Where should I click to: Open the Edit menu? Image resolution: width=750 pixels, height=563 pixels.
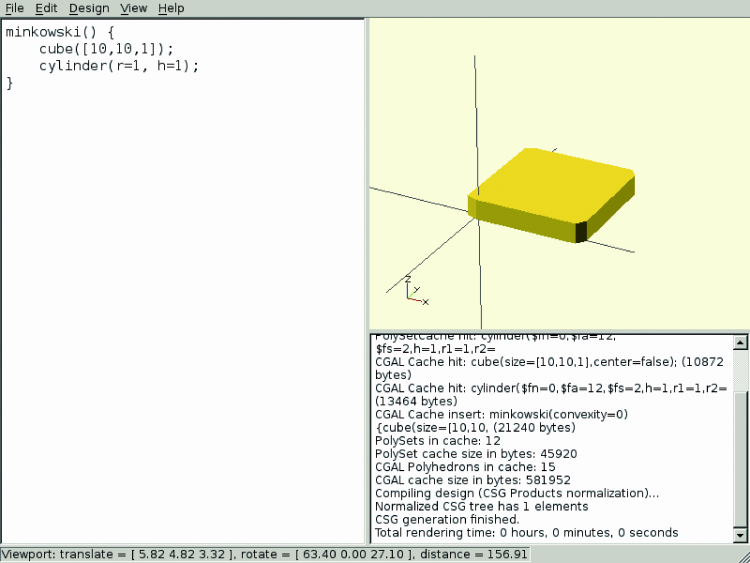46,8
